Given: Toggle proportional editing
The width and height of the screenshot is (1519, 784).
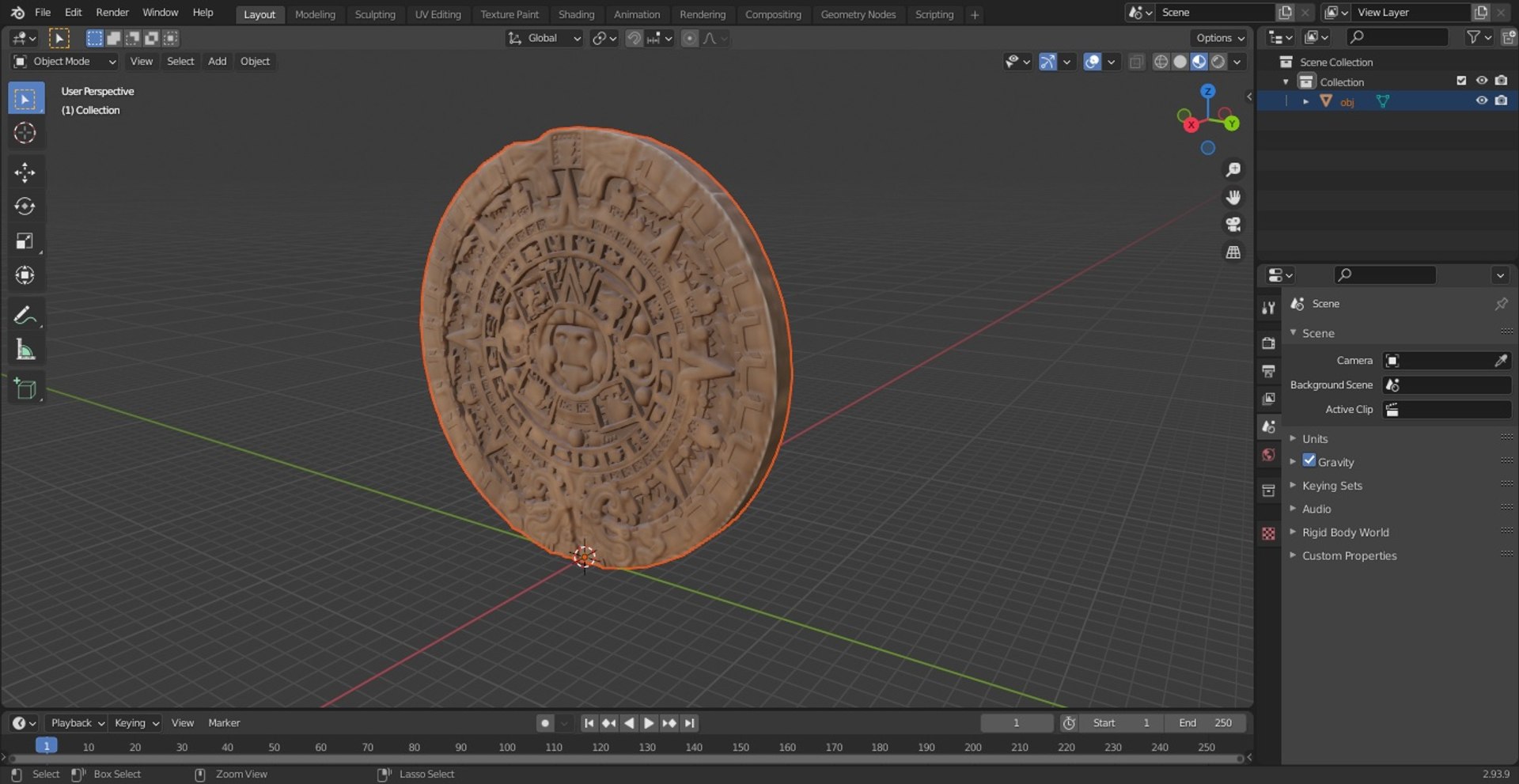Looking at the screenshot, I should [690, 38].
